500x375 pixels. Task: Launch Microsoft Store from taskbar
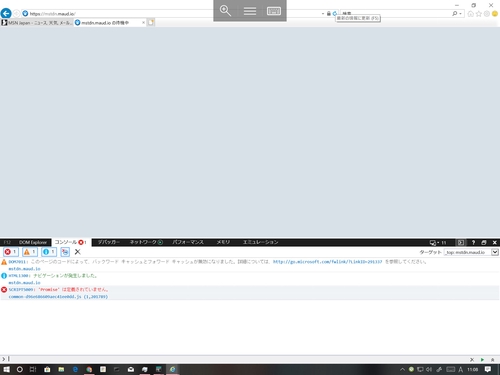(x=47, y=369)
